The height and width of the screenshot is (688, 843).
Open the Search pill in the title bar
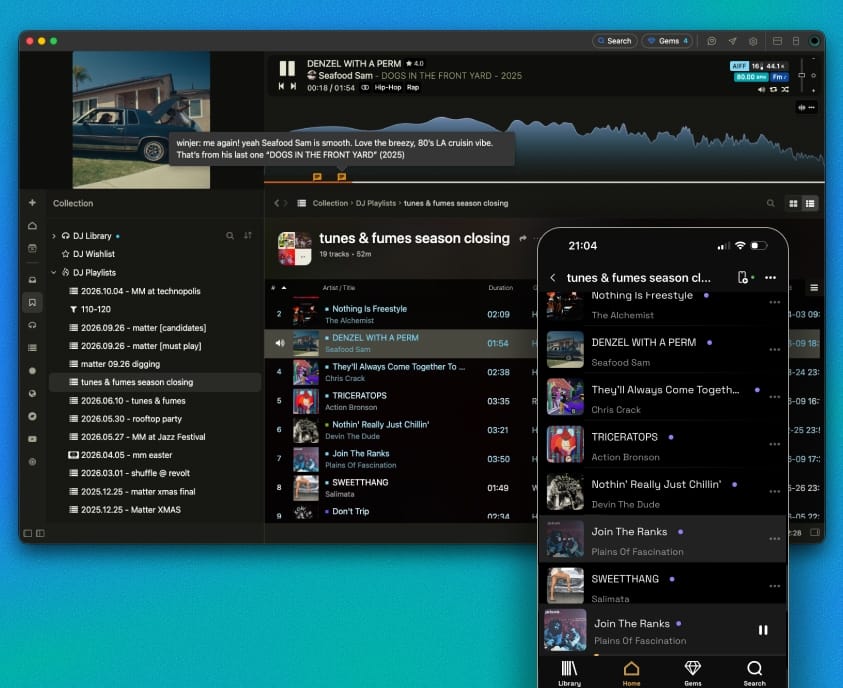click(615, 41)
